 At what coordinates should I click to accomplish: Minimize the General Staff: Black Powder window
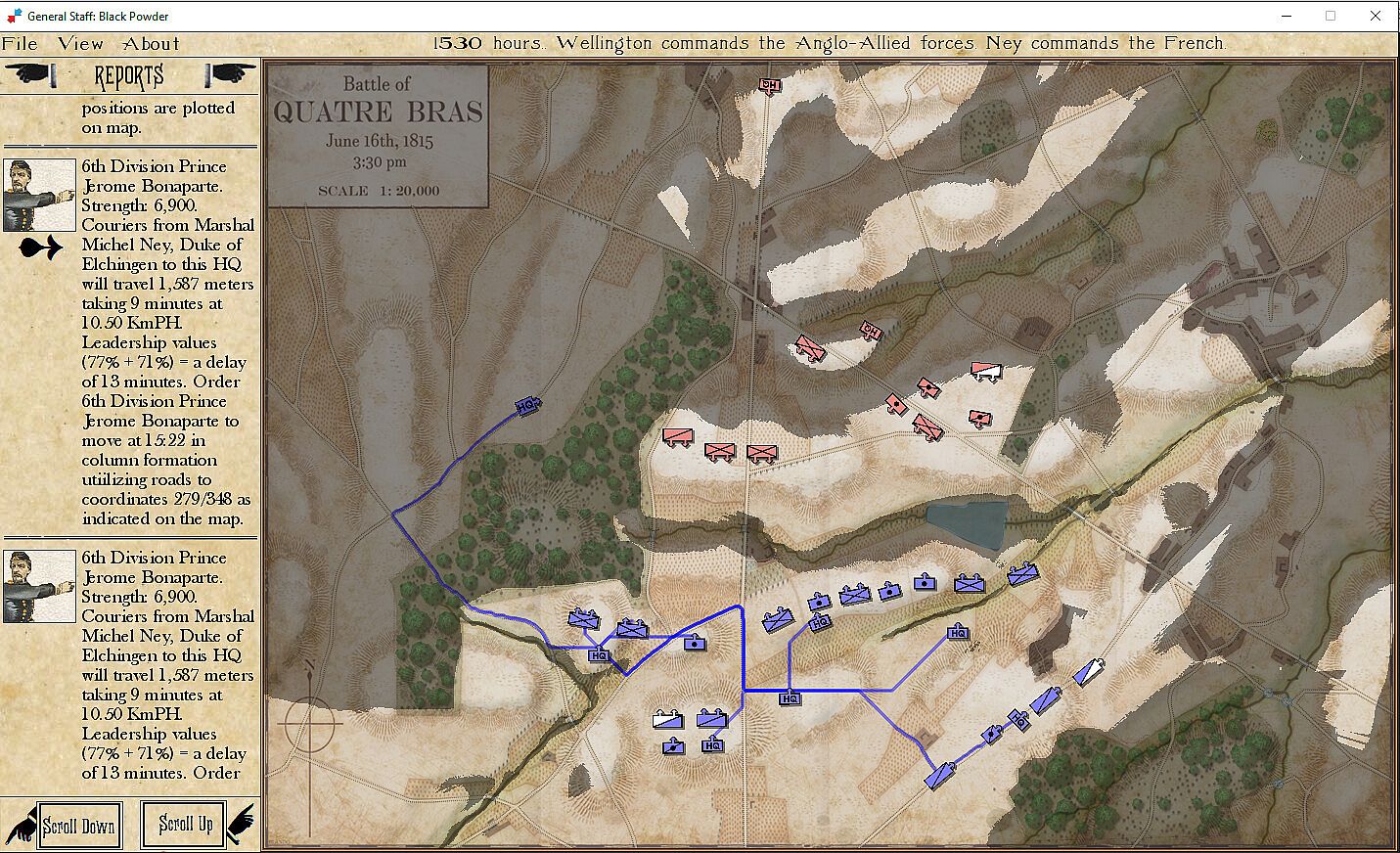[1286, 16]
